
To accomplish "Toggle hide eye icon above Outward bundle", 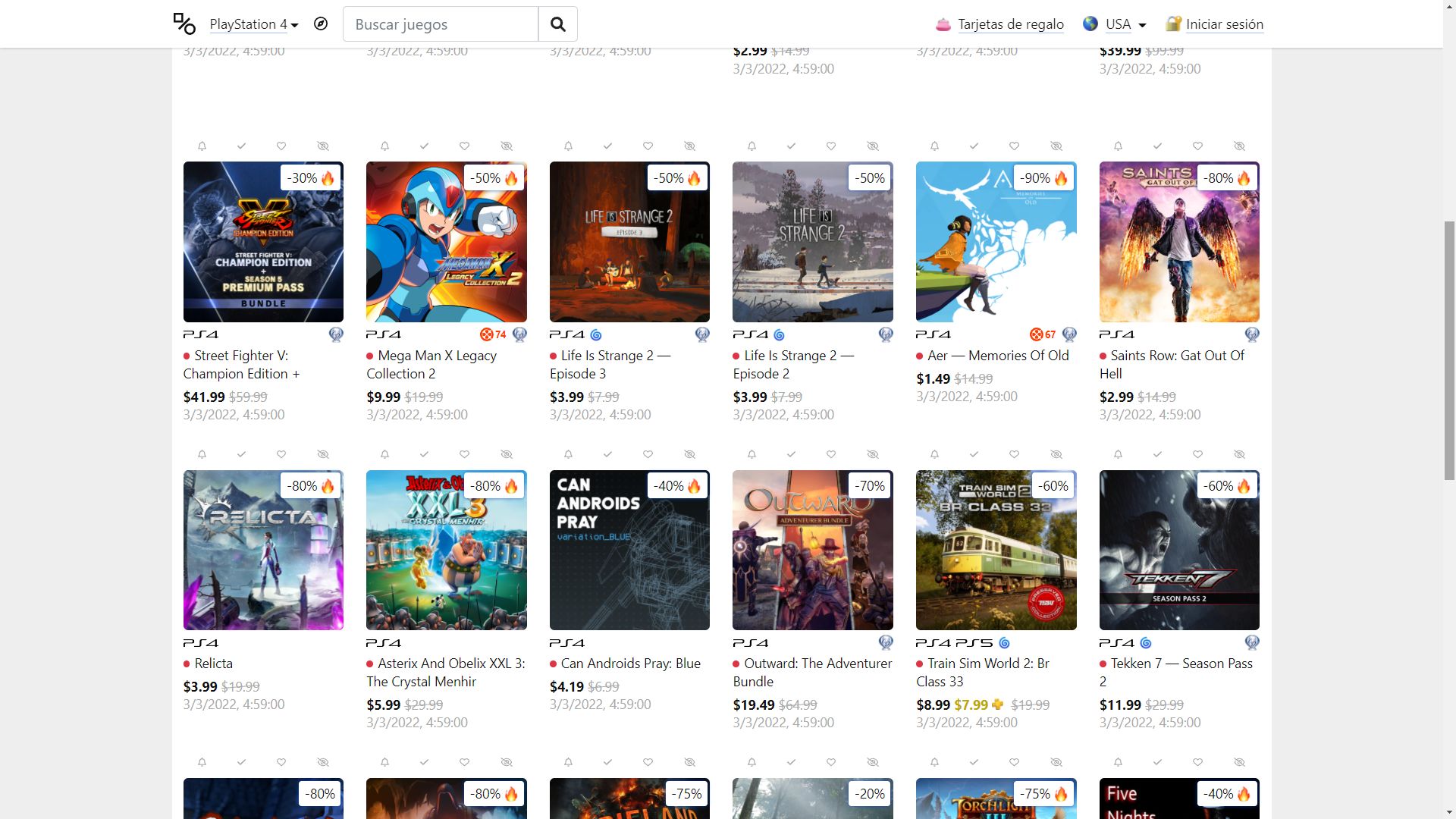I will (873, 454).
